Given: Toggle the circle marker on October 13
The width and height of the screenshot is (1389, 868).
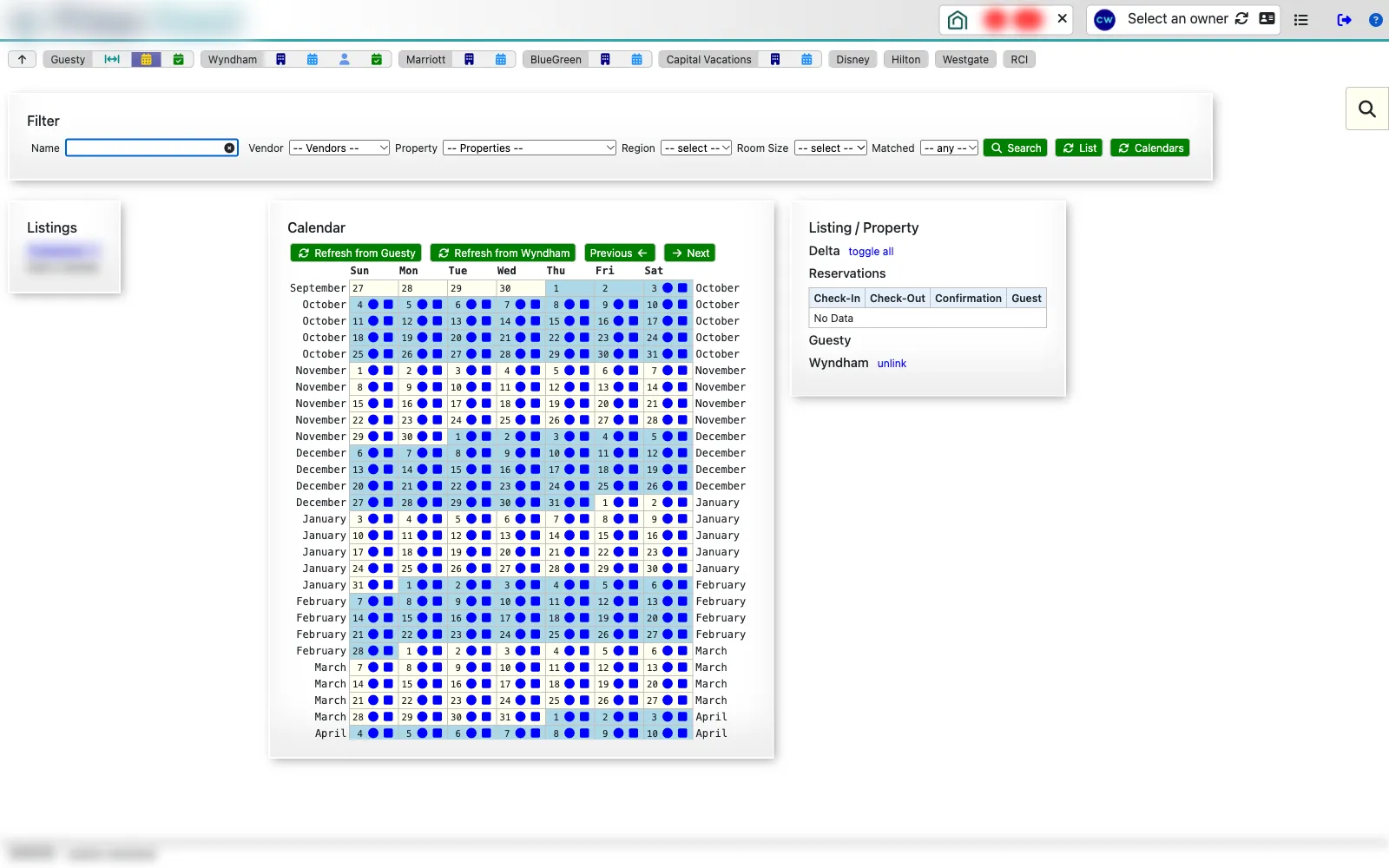Looking at the screenshot, I should pyautogui.click(x=471, y=321).
